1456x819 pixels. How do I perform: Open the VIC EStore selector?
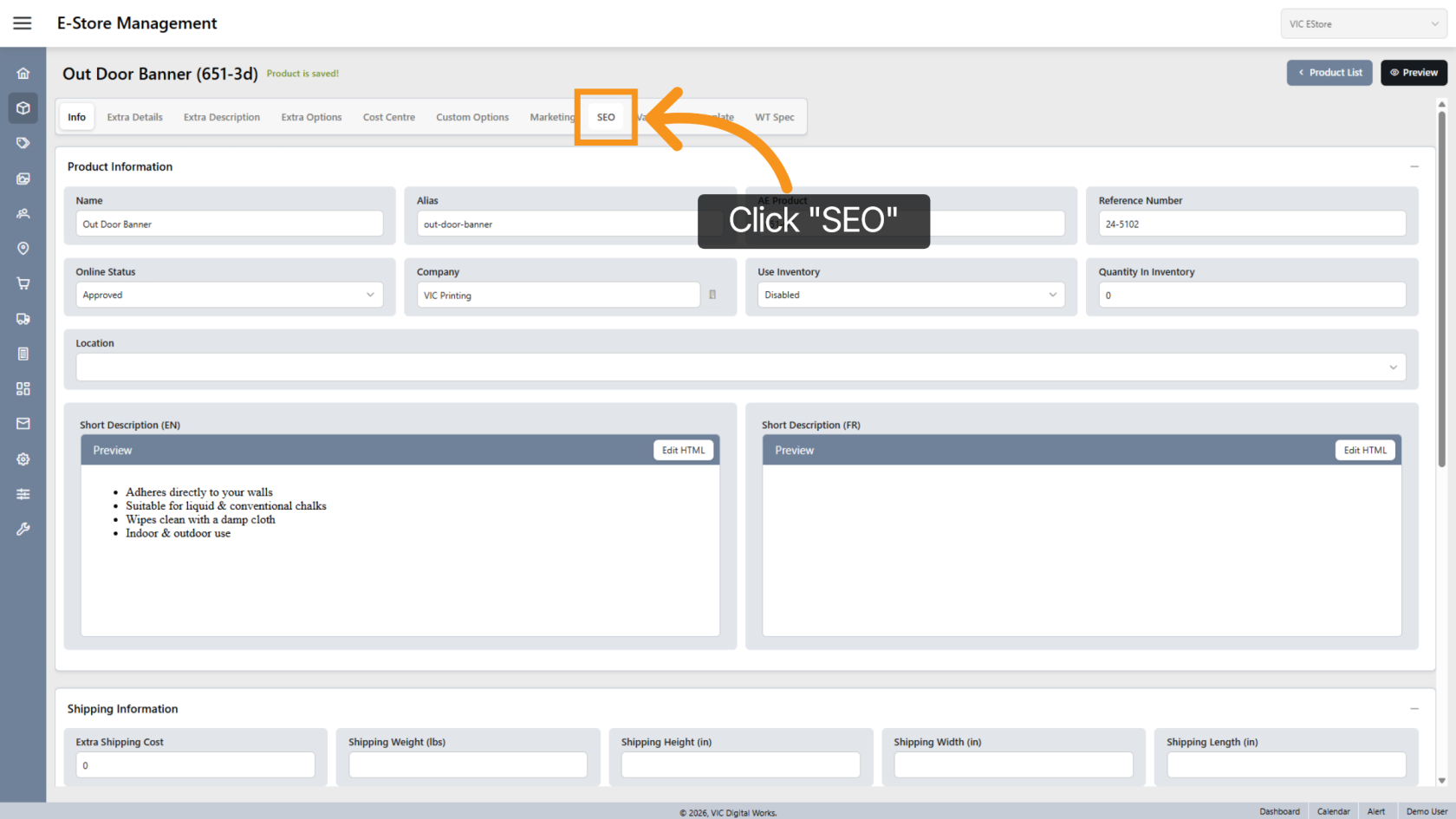point(1362,24)
